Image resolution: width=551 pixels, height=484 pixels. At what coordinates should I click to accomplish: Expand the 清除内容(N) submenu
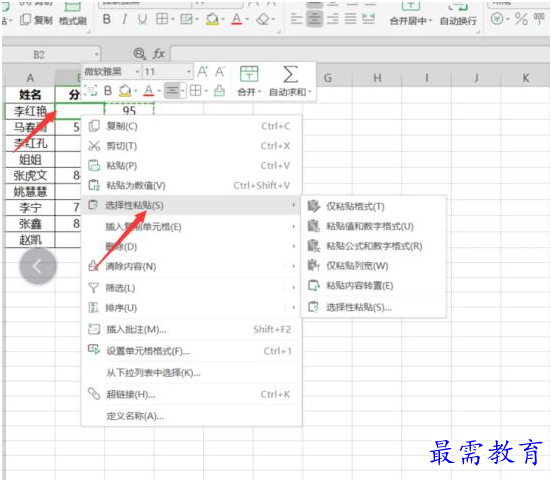192,266
